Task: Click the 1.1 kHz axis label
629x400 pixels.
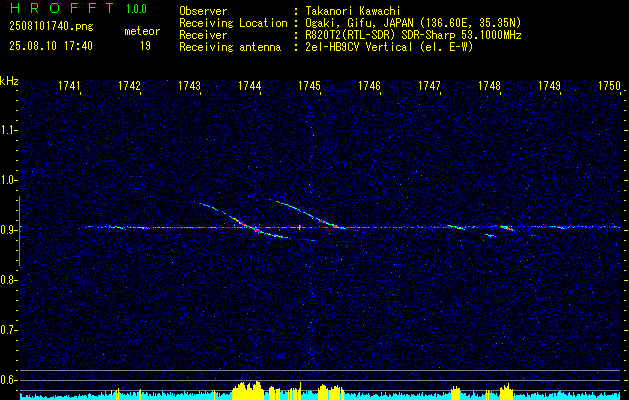Action: [8, 130]
